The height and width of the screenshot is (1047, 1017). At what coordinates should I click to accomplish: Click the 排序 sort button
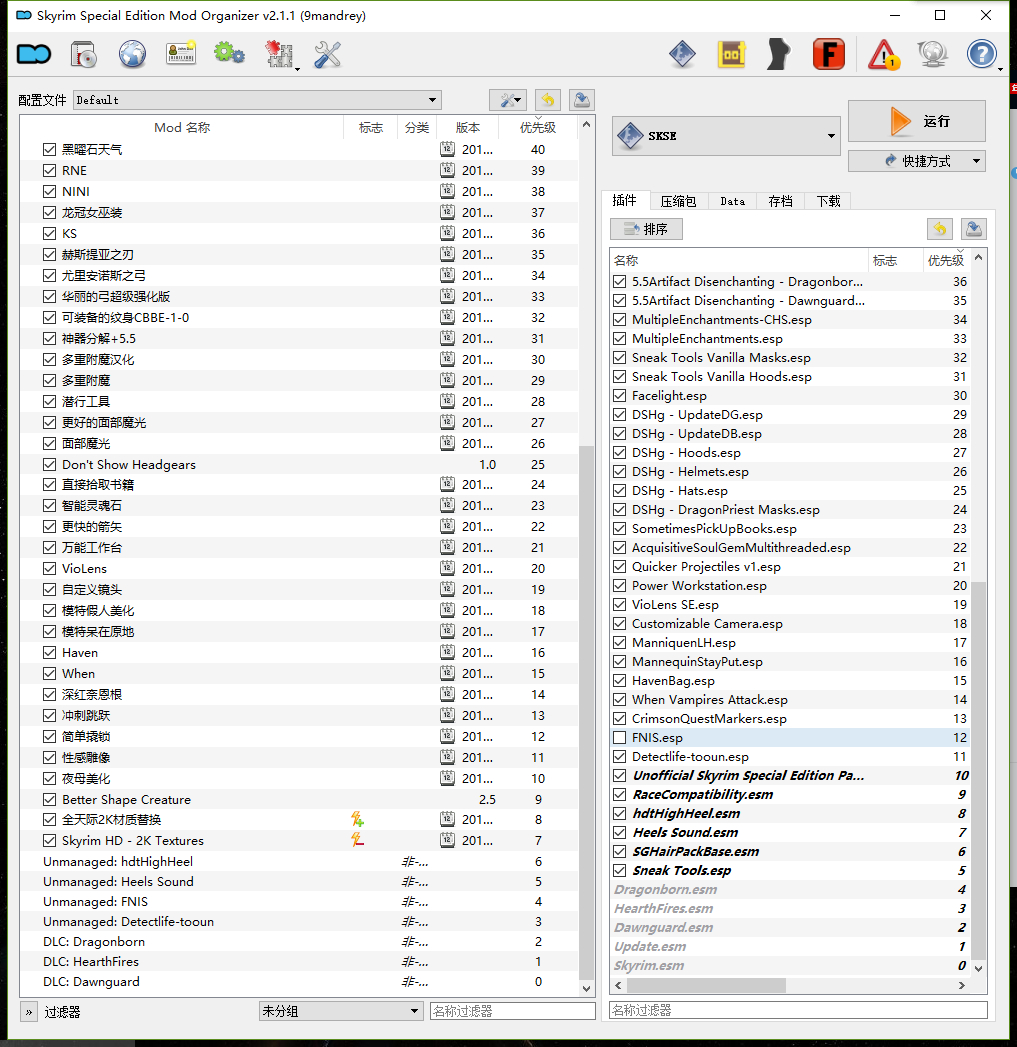point(646,229)
